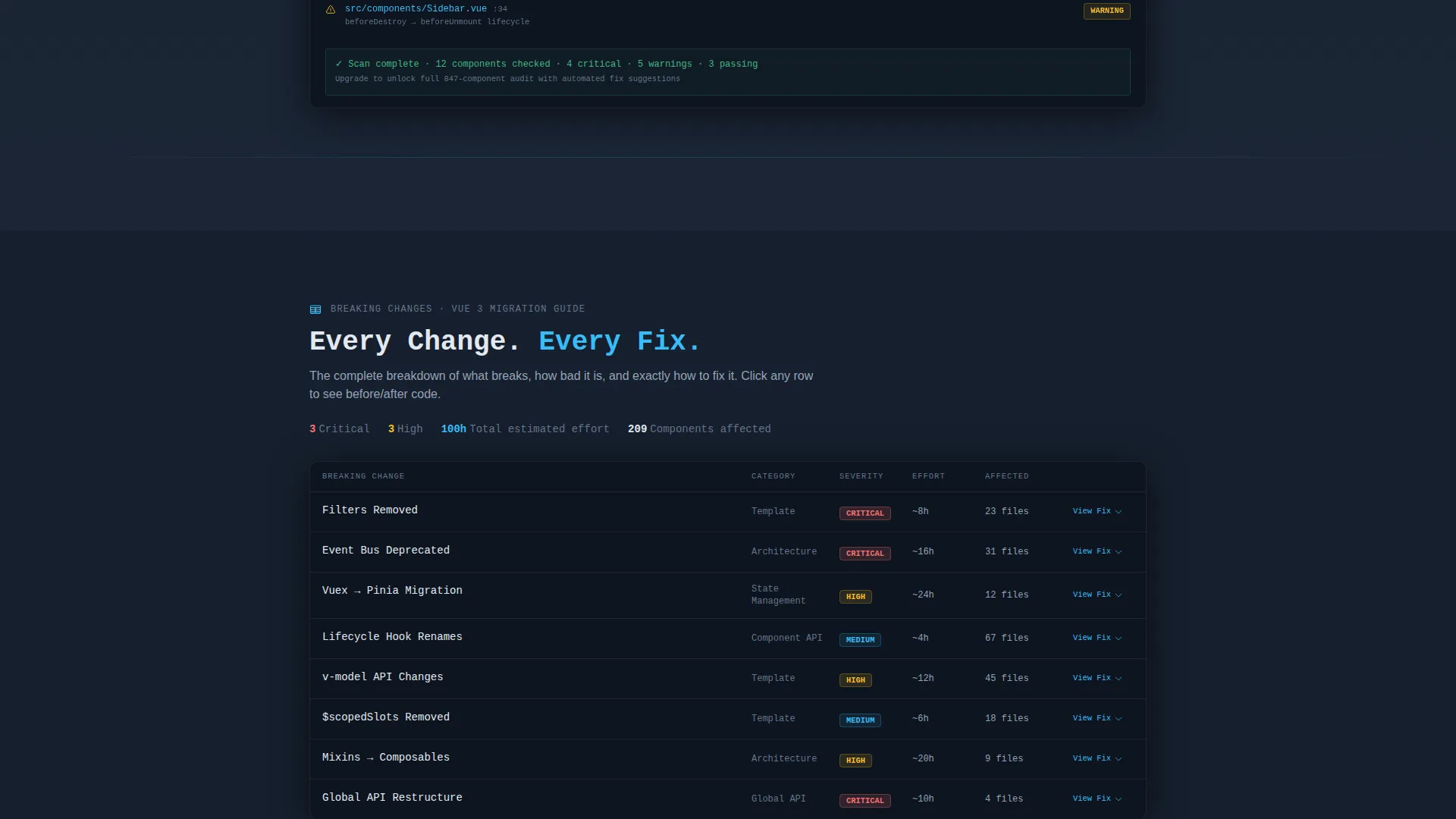Expand View Fix for Filters Removed

point(1097,511)
